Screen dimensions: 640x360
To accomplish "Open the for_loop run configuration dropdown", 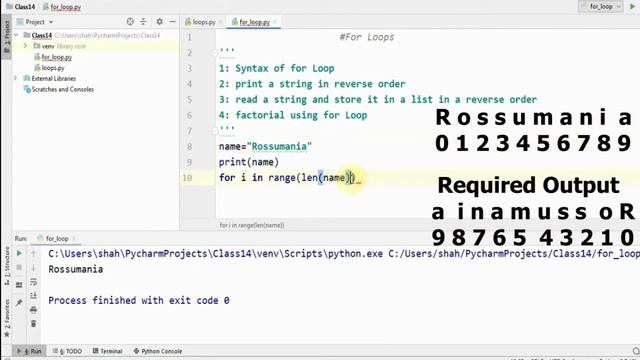I will tap(601, 6).
